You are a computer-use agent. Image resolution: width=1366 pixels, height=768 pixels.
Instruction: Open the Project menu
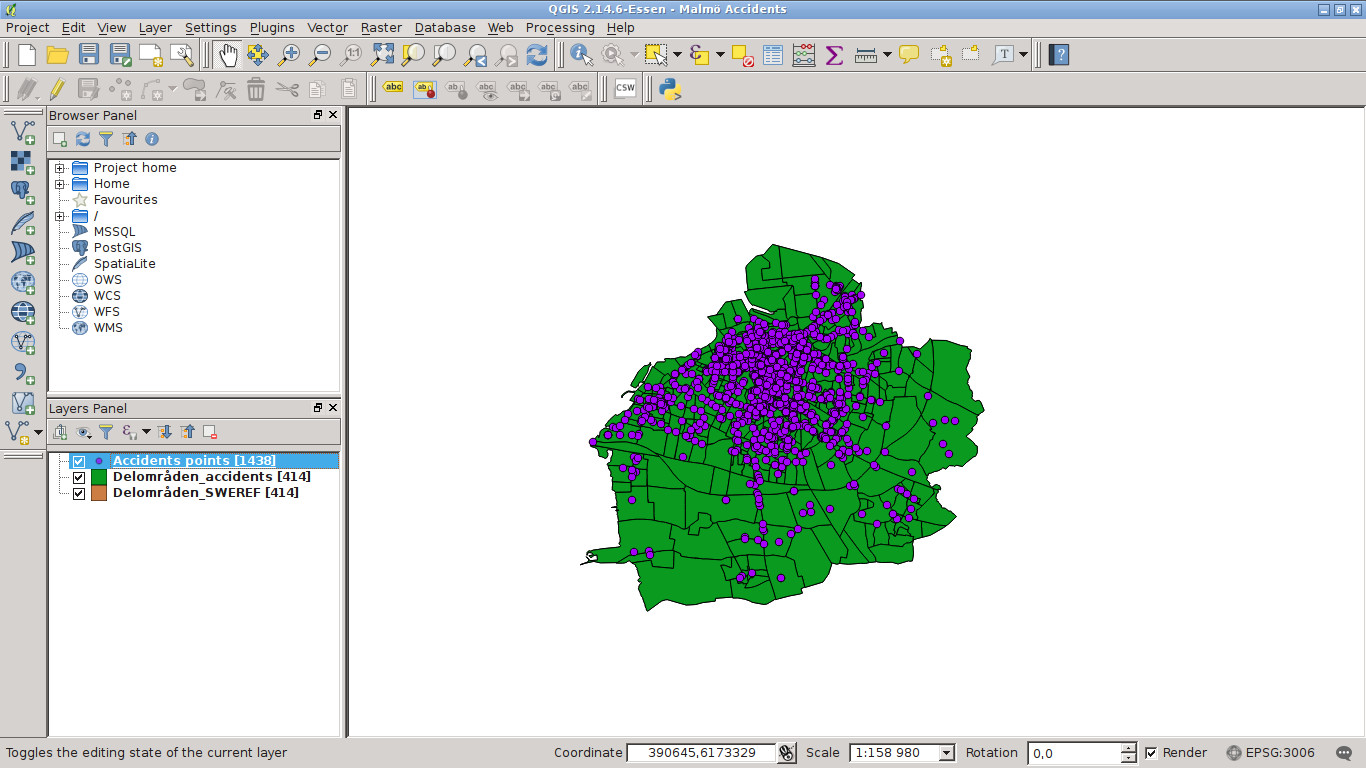27,28
